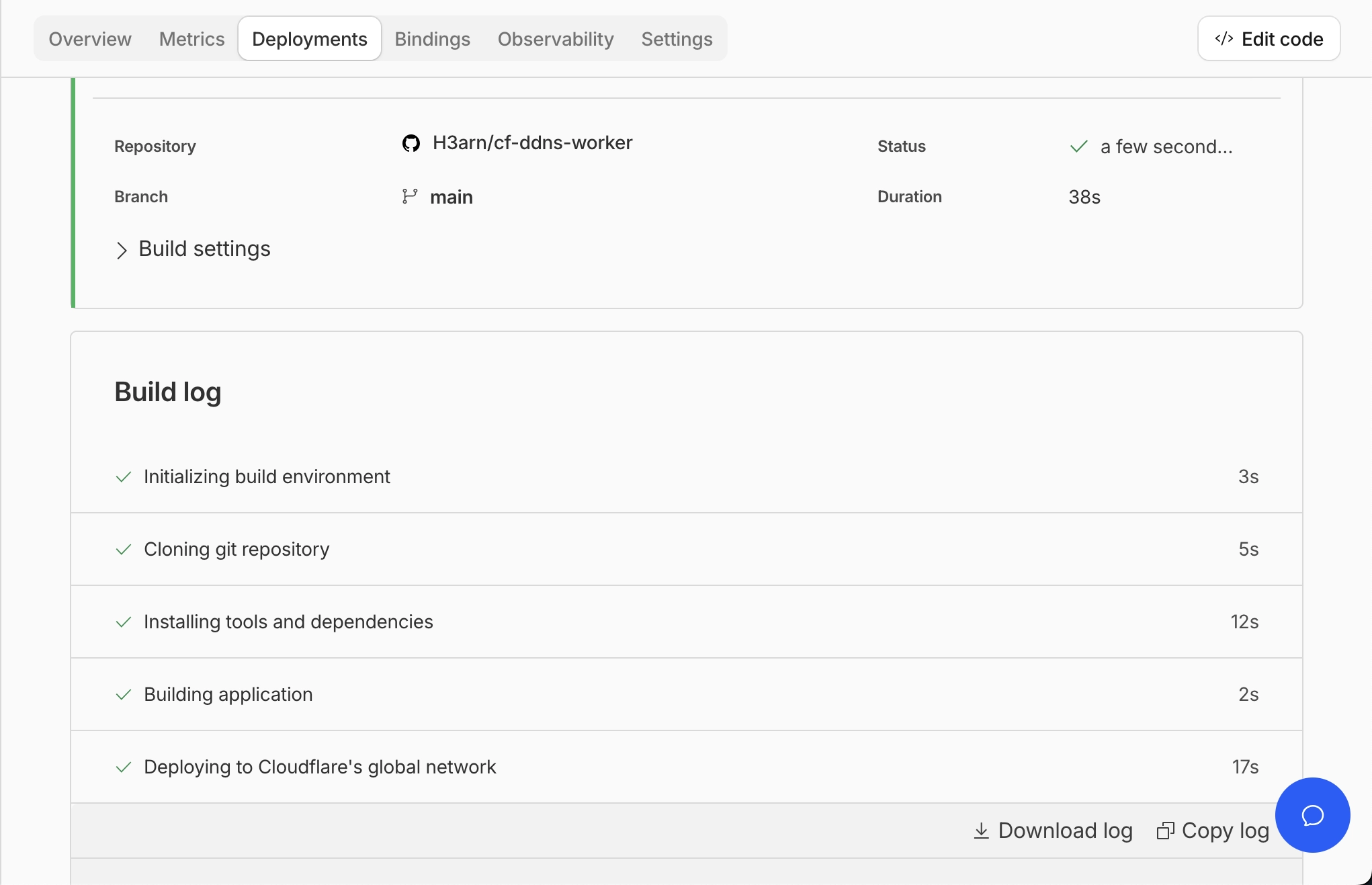Viewport: 1372px width, 885px height.
Task: Click the code brackets icon on Edit code
Action: [1224, 39]
